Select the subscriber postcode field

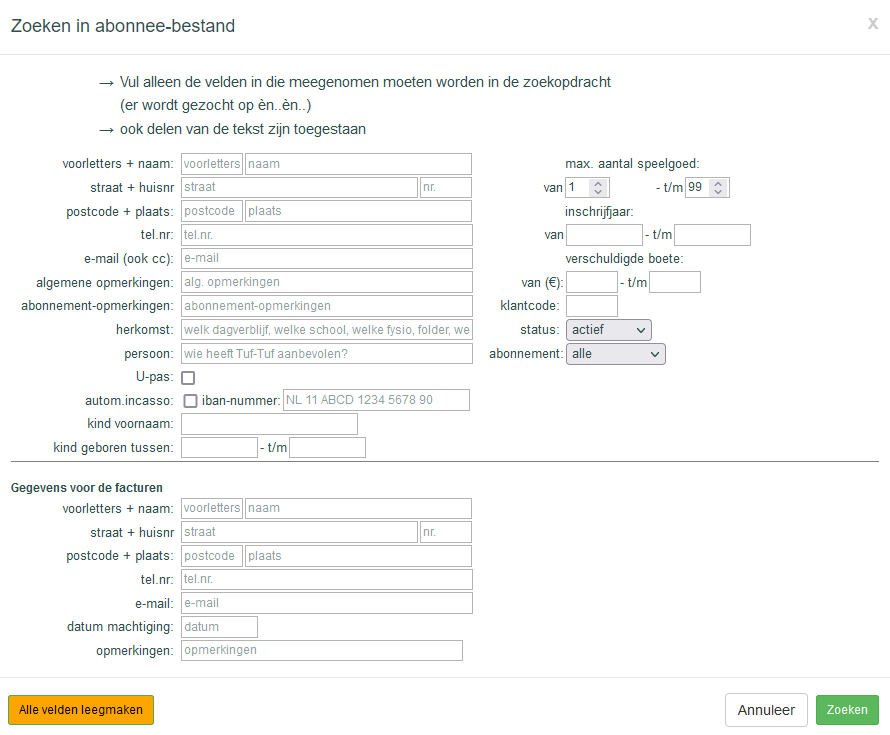pyautogui.click(x=212, y=211)
